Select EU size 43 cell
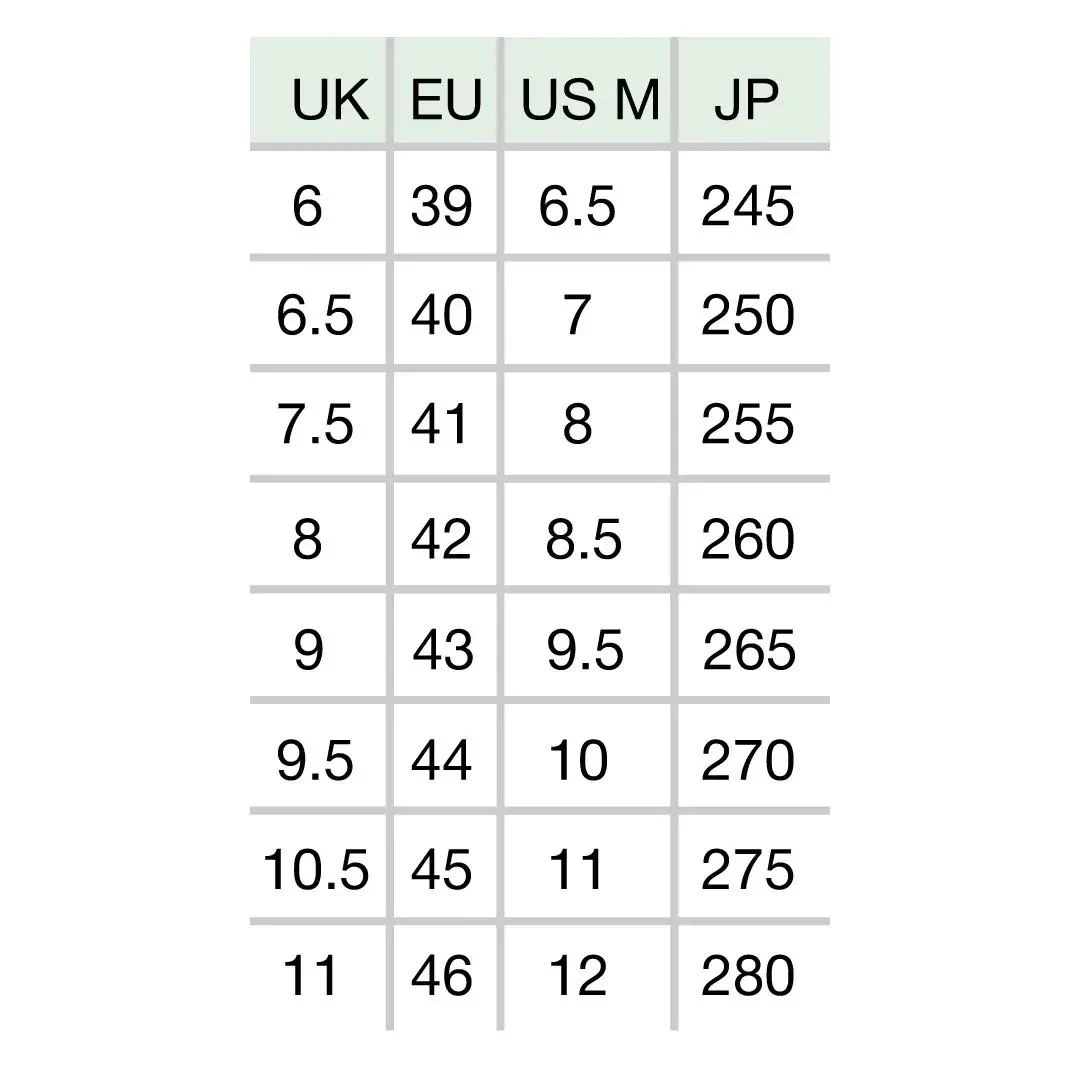Image resolution: width=1080 pixels, height=1080 pixels. pos(443,651)
